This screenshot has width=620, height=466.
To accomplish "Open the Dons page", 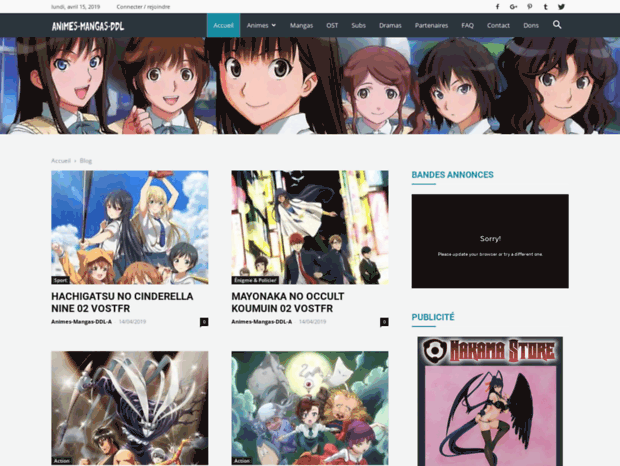I will 531,25.
